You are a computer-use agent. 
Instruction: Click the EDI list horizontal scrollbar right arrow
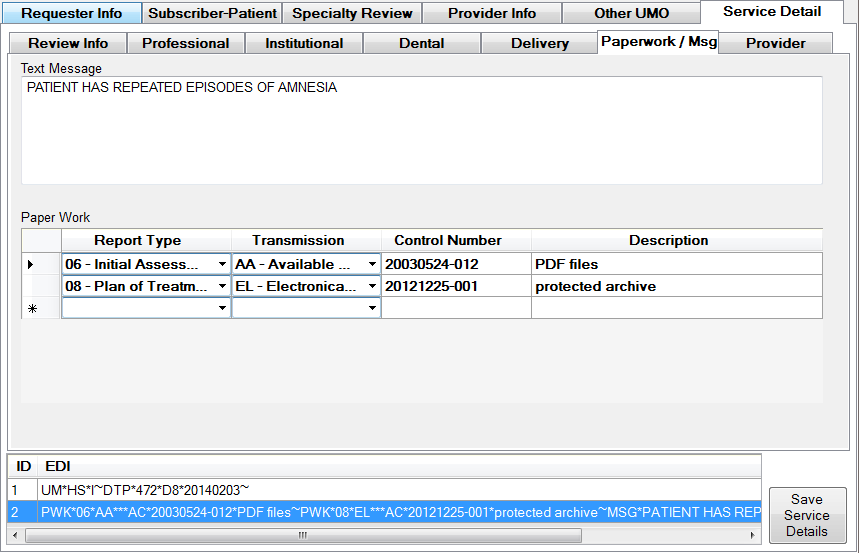coord(753,535)
